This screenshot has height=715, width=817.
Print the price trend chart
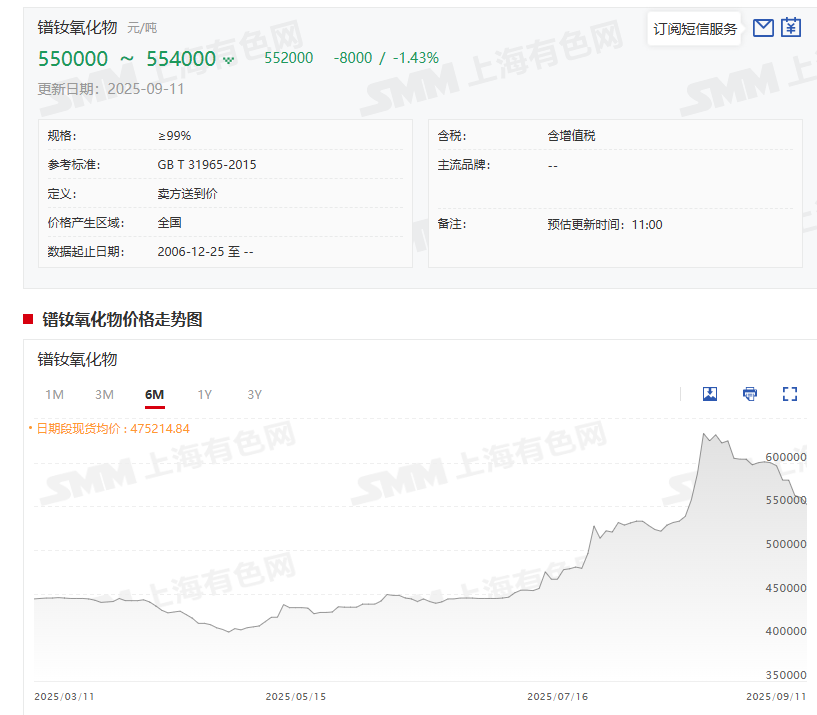pos(750,394)
